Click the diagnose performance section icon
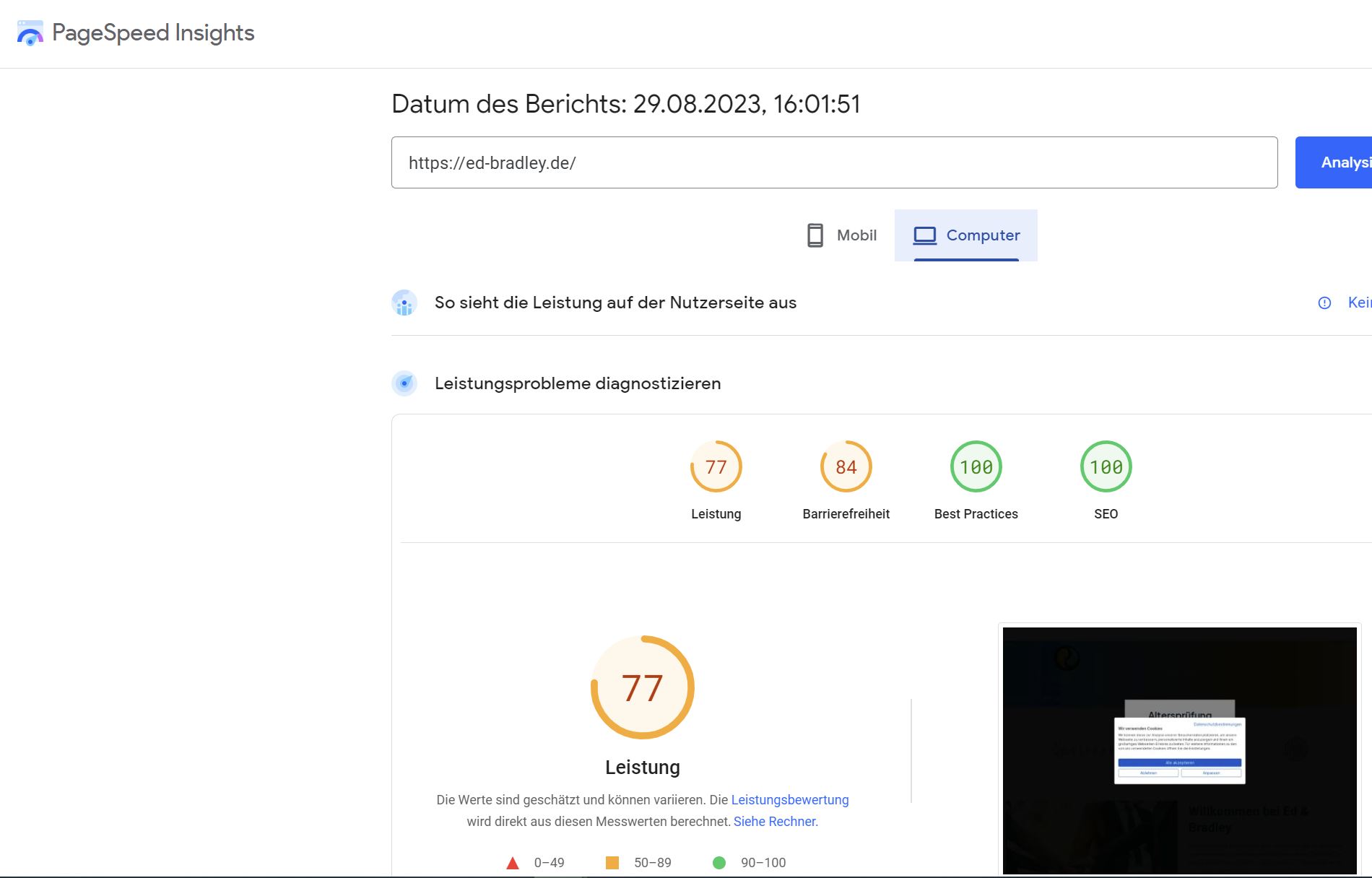Image resolution: width=1372 pixels, height=878 pixels. point(404,383)
